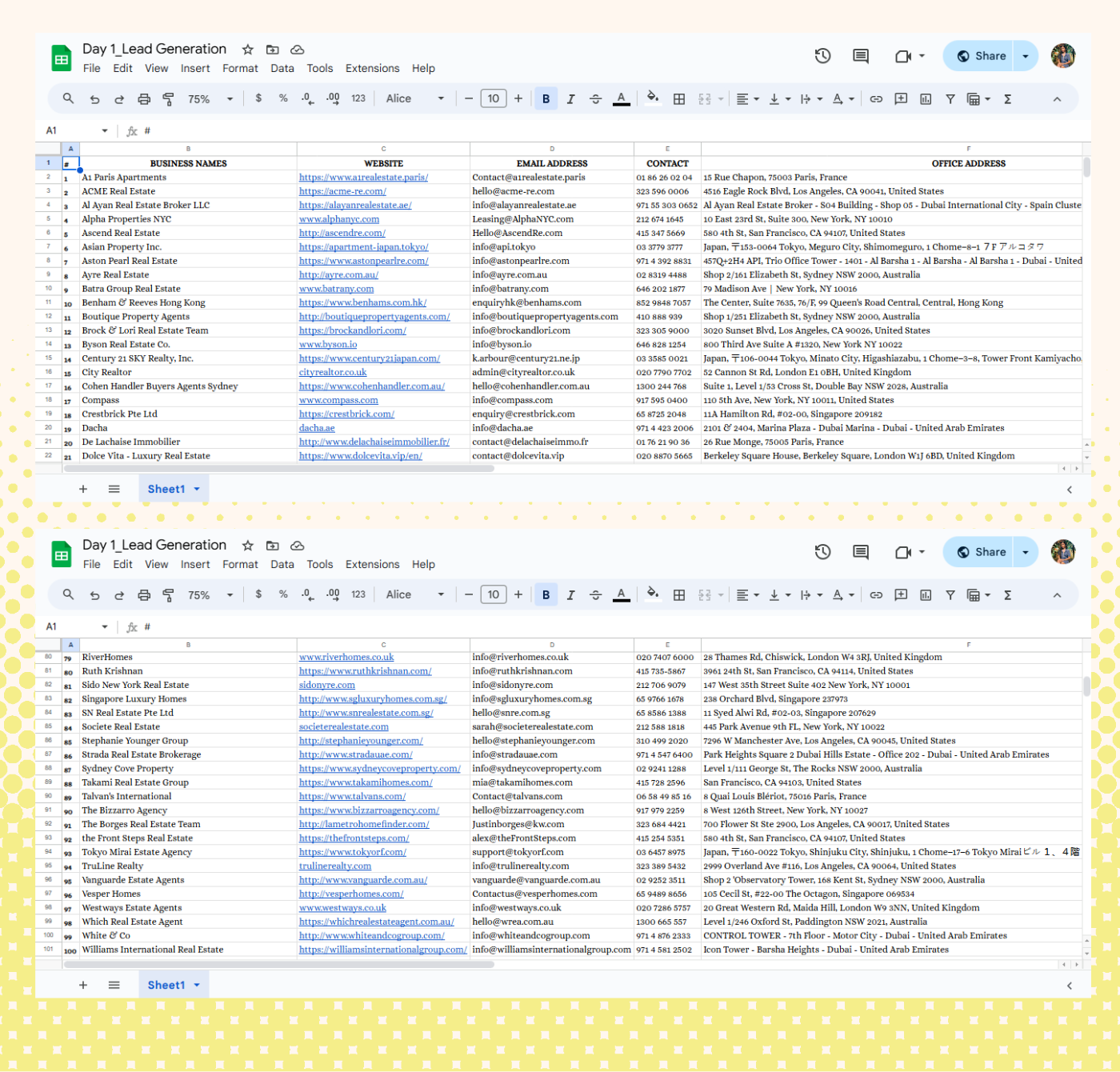Expand the 75% zoom dropdown in top toolbar

pos(210,99)
